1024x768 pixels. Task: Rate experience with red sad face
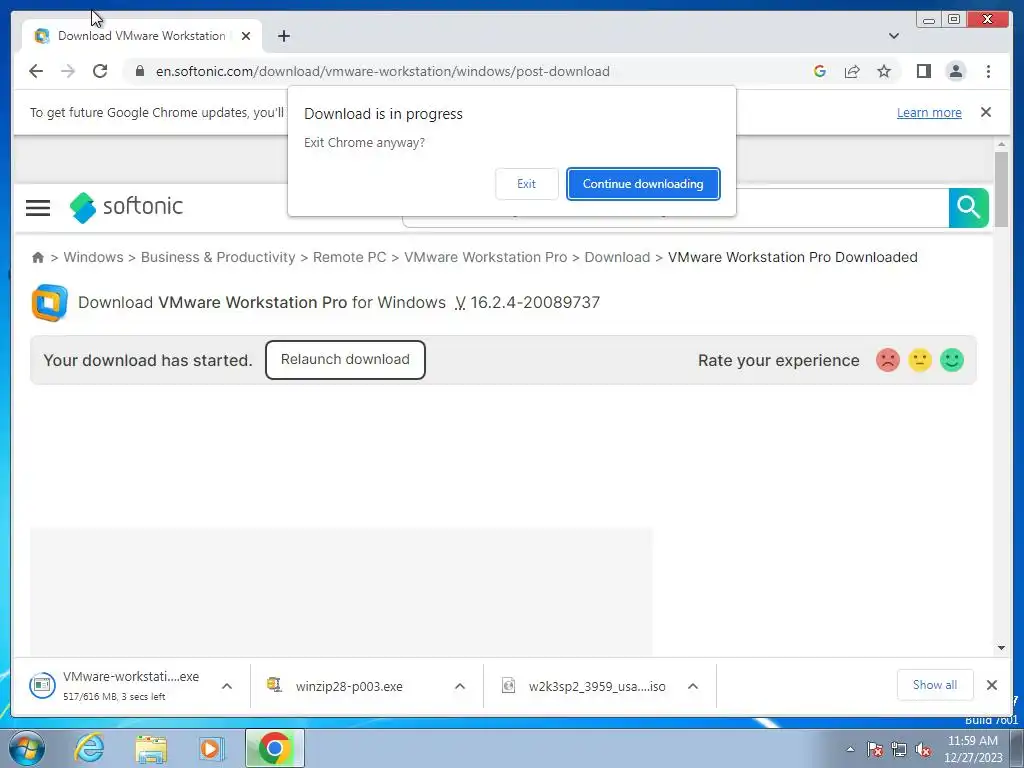point(888,360)
